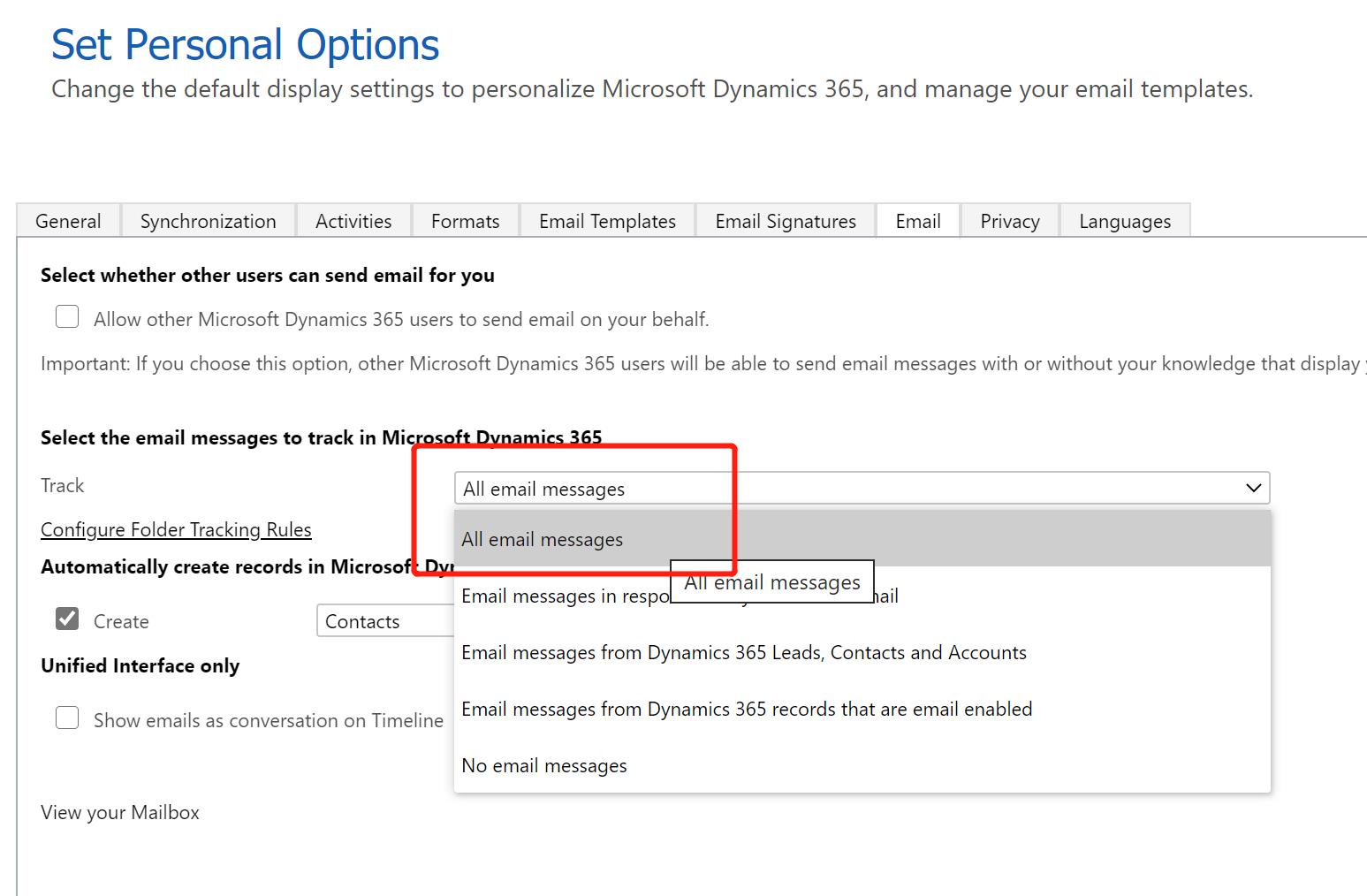Choose 'All email messages' in the list
Viewport: 1367px width, 896px height.
pos(862,539)
